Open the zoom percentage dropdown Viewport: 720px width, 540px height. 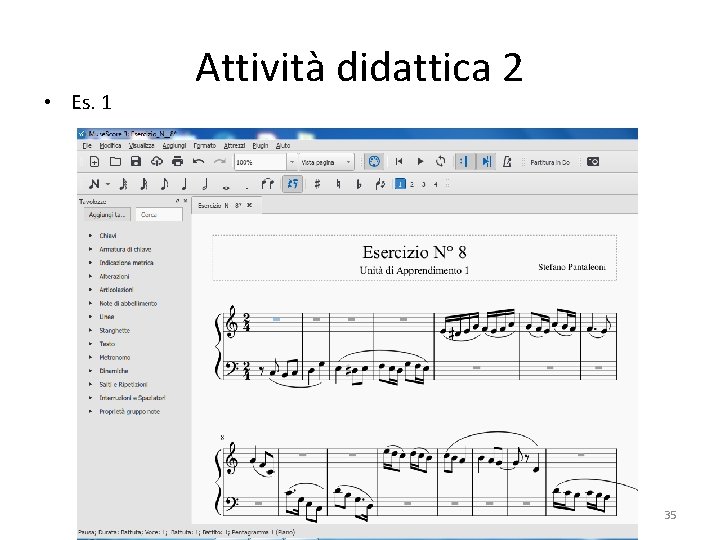(x=292, y=162)
